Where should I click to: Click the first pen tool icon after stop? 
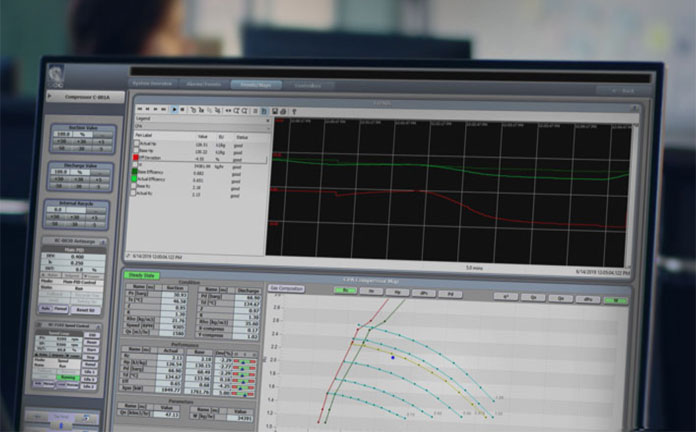pyautogui.click(x=193, y=110)
